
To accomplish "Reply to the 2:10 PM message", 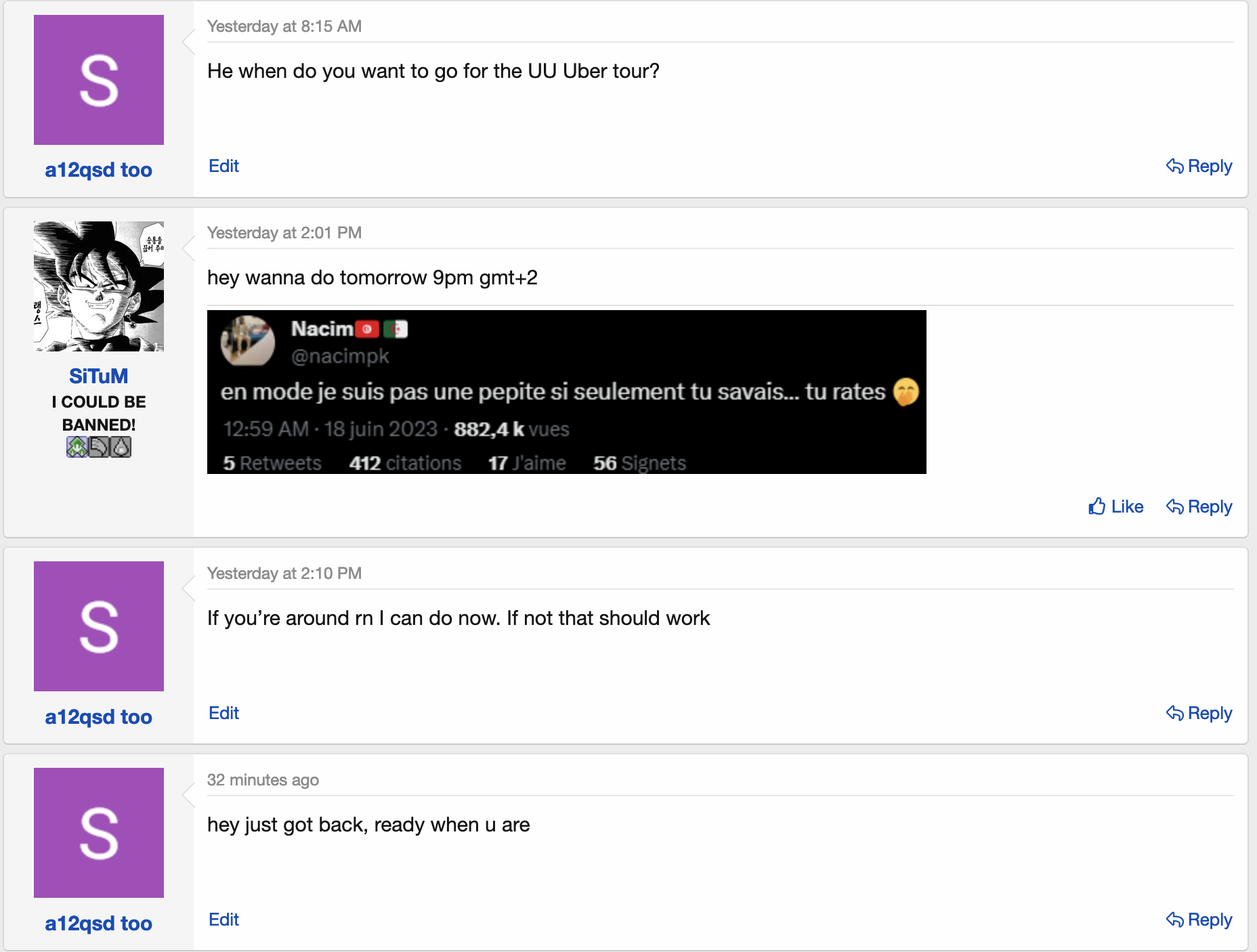I will click(x=1199, y=714).
